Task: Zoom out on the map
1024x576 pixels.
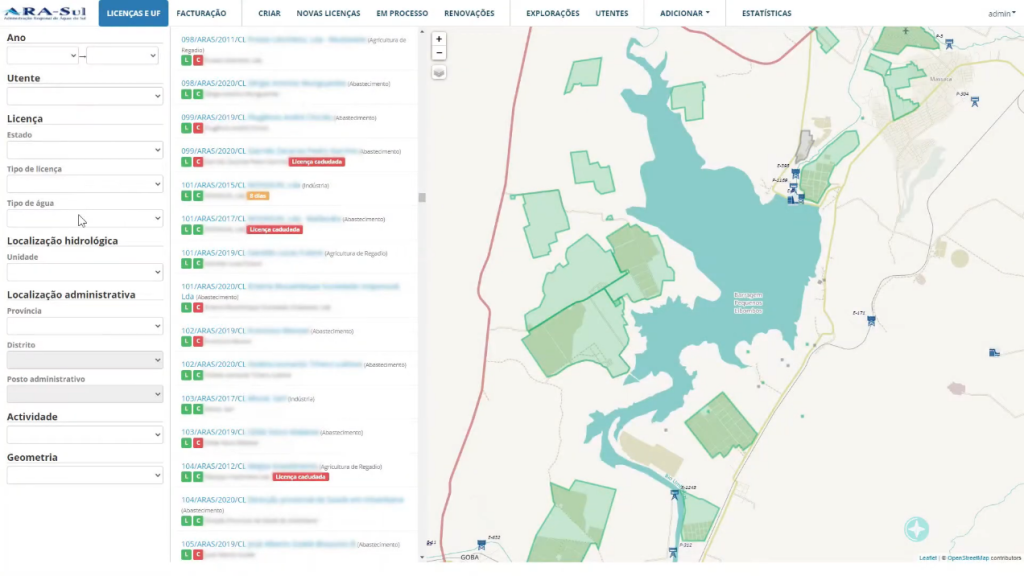Action: click(x=439, y=53)
